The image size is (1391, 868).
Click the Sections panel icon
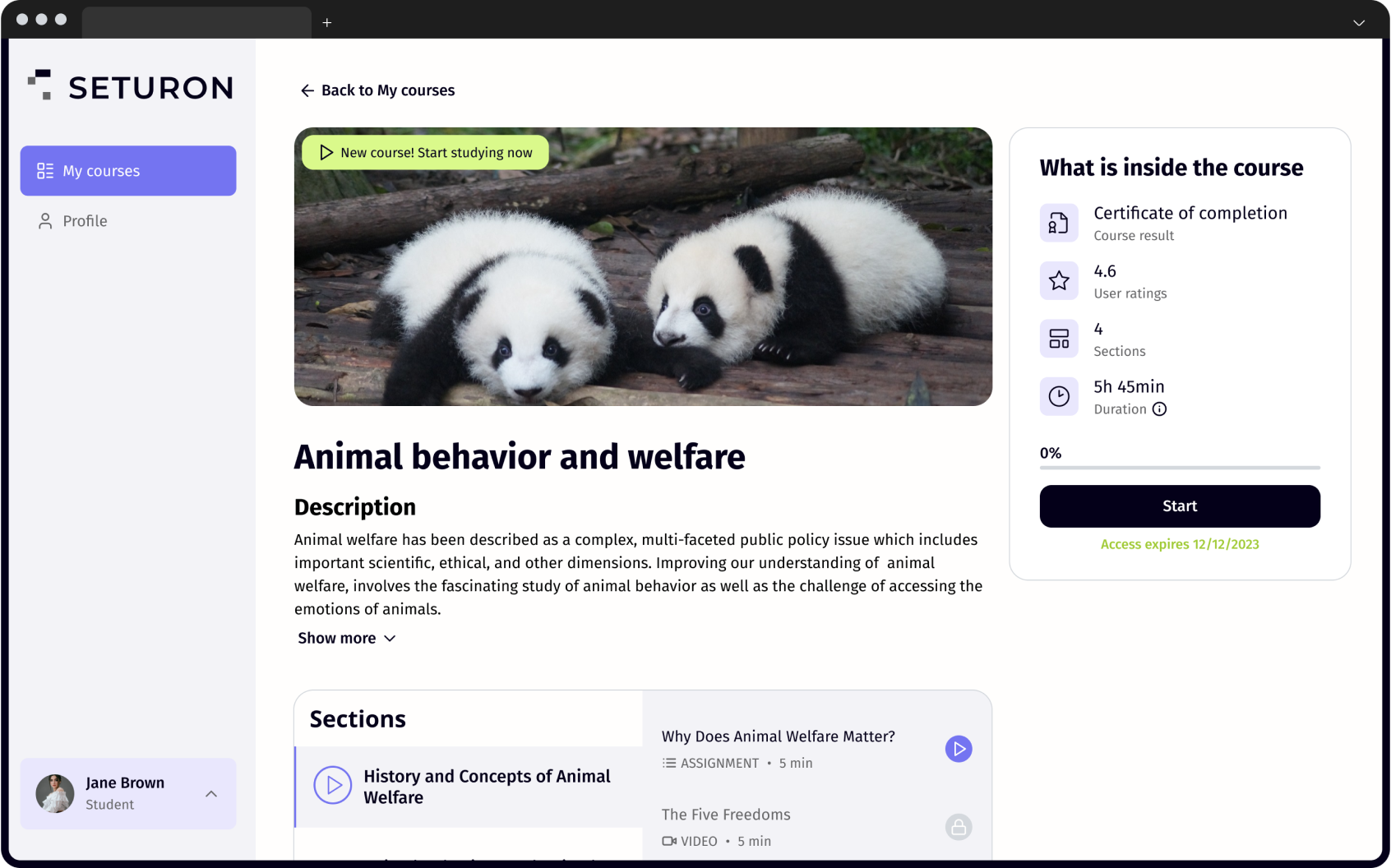[x=1059, y=338]
